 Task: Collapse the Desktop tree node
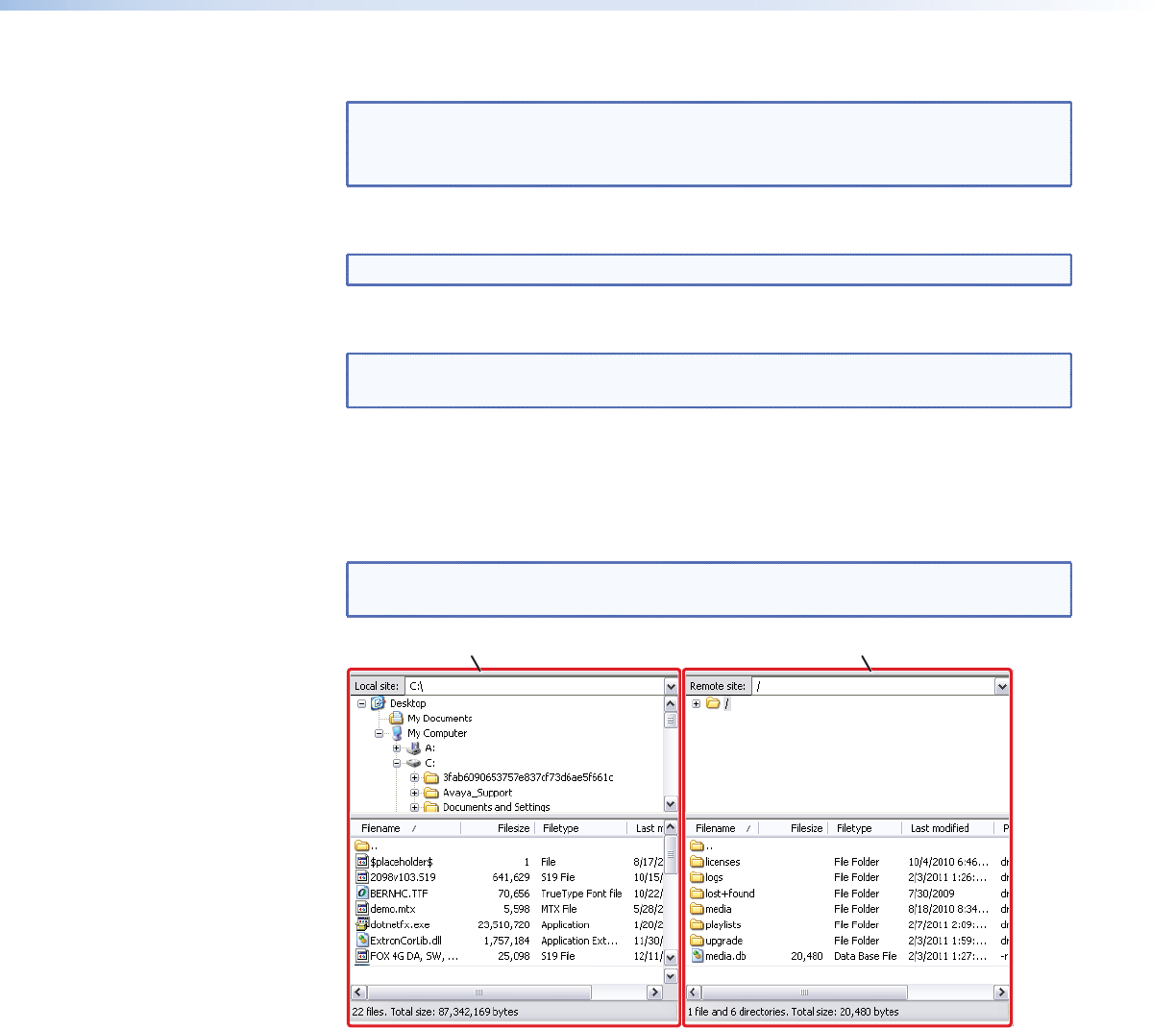[361, 703]
